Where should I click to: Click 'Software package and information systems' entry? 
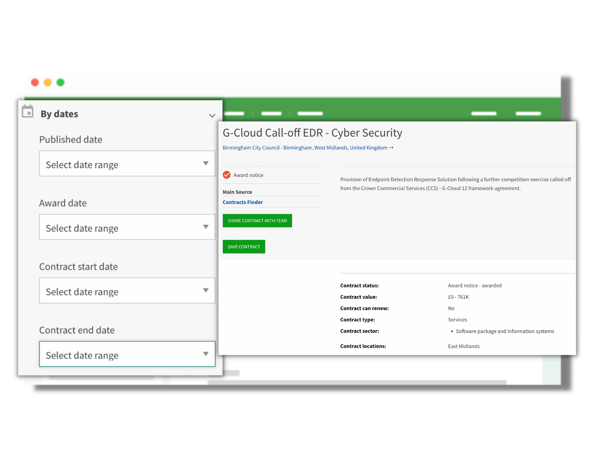click(x=505, y=331)
